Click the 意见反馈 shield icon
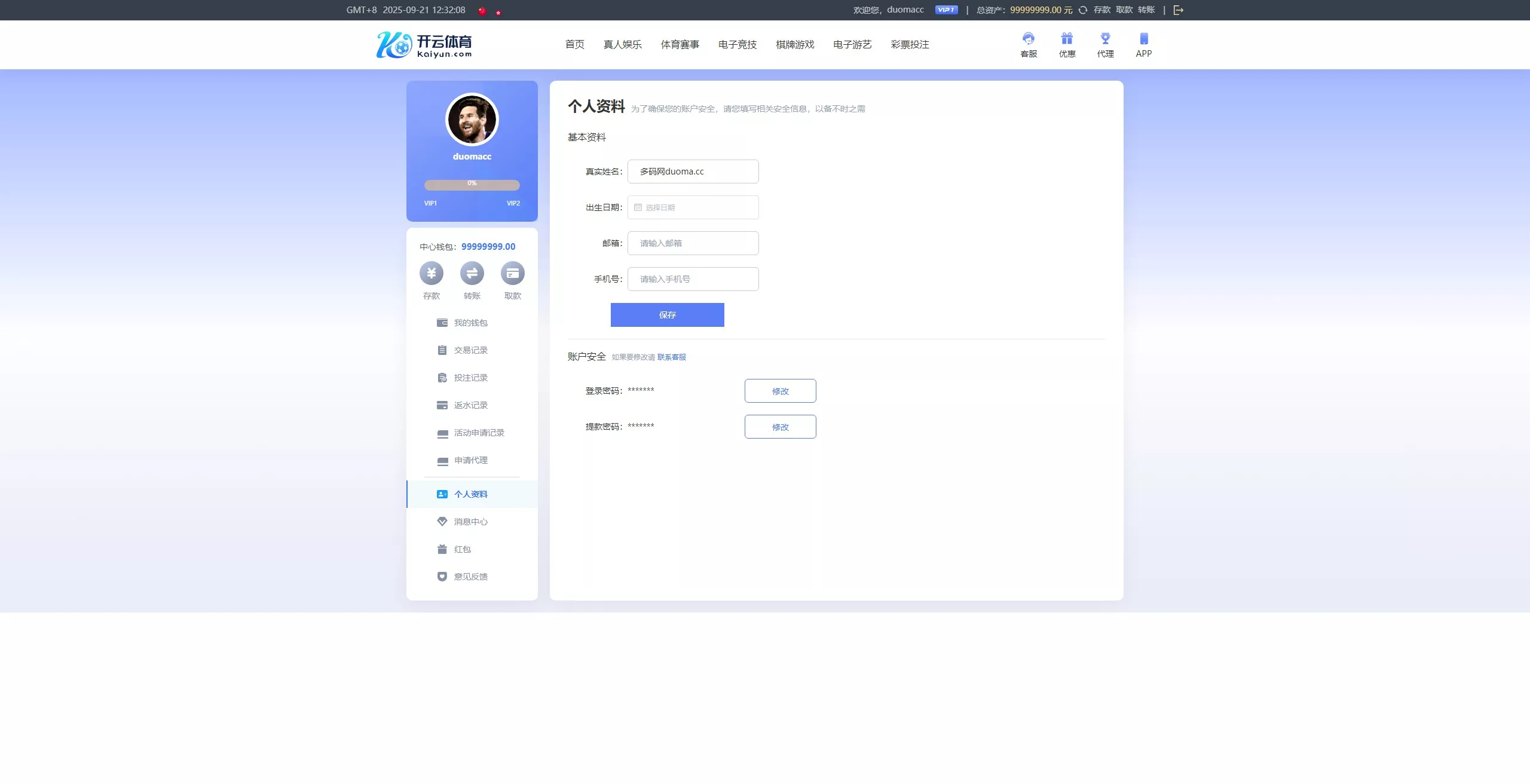Image resolution: width=1530 pixels, height=784 pixels. coord(441,576)
